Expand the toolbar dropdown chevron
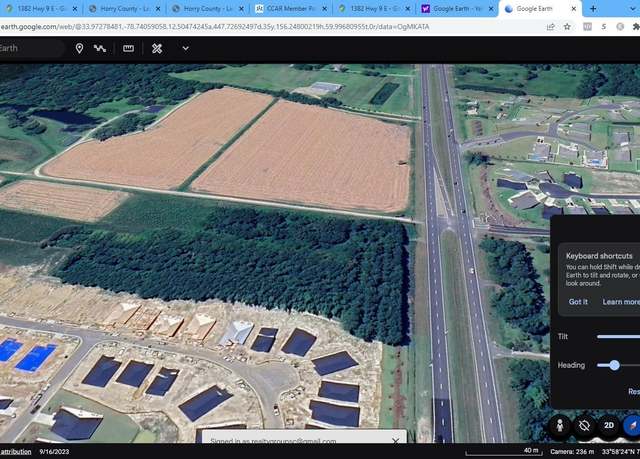Viewport: 640px width, 459px height. [185, 49]
